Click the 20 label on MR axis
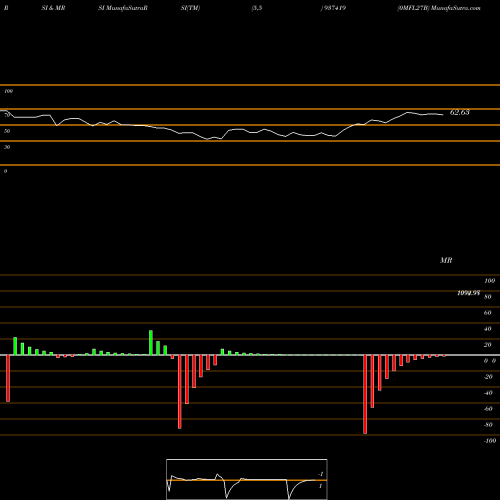The image size is (500, 500). [488, 345]
